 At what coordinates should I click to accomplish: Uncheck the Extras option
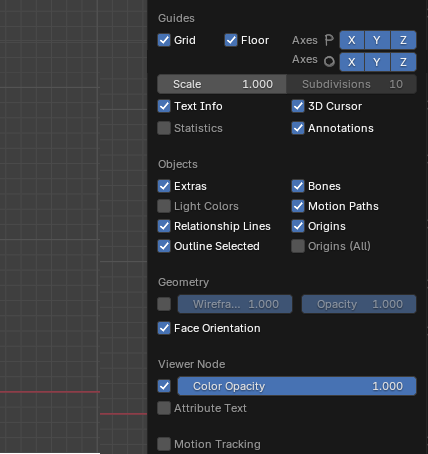coord(164,186)
